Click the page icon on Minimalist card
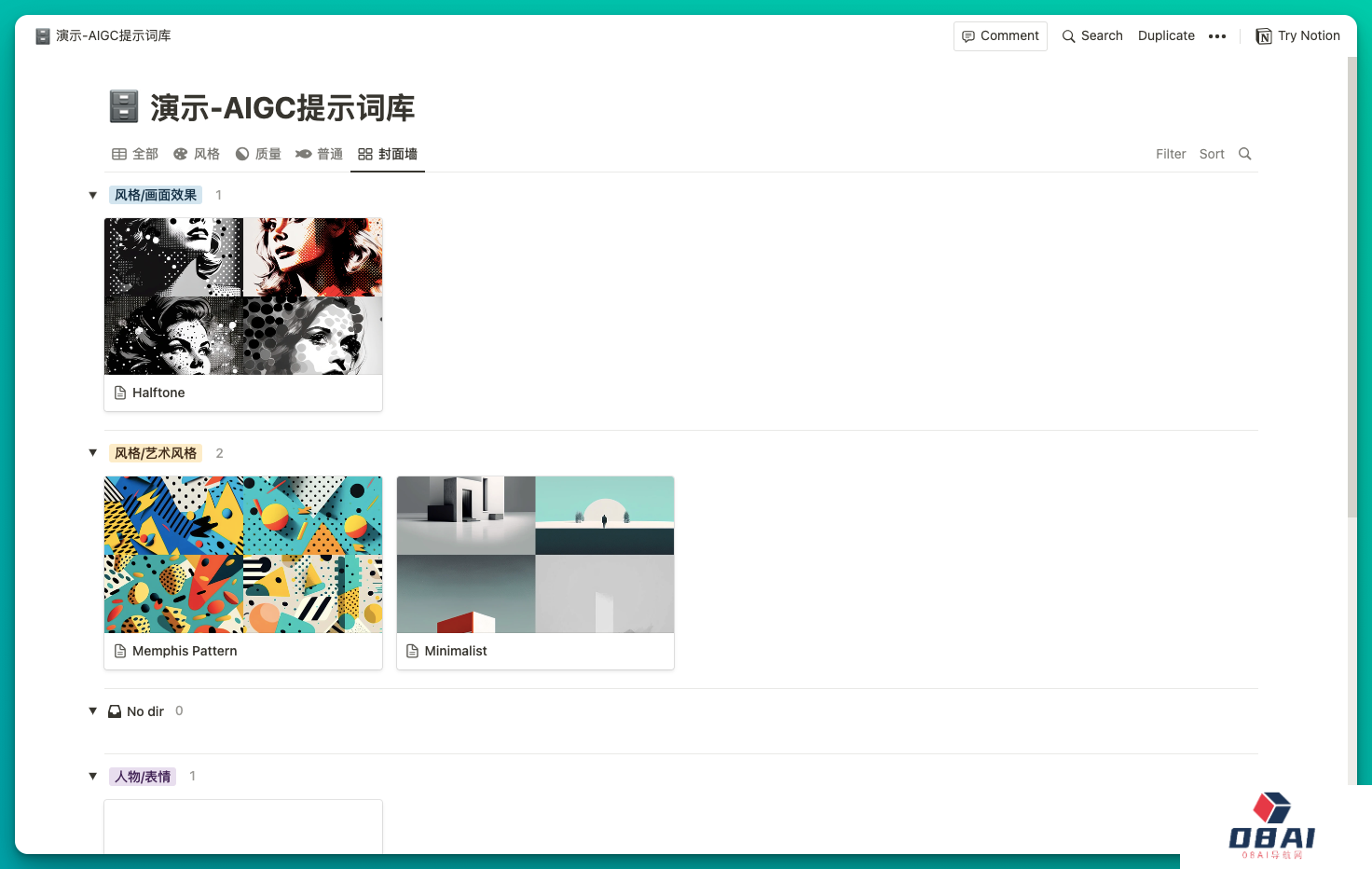The image size is (1372, 869). [x=412, y=651]
